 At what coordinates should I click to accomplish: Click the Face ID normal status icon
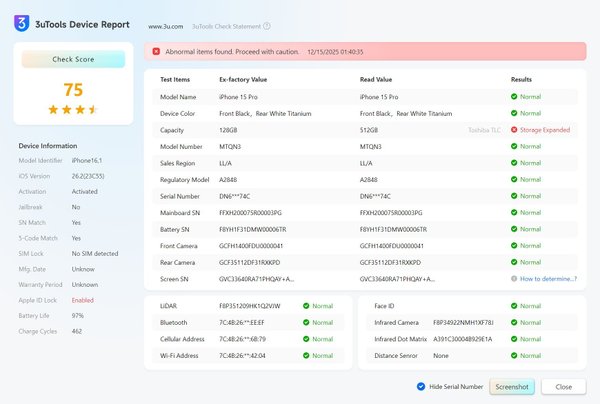(x=514, y=307)
